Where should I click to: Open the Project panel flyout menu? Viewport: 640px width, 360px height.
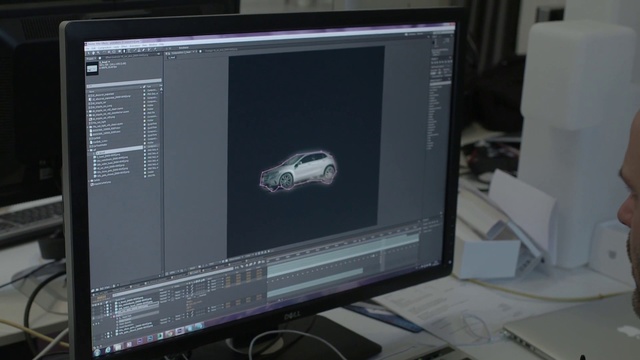click(159, 54)
